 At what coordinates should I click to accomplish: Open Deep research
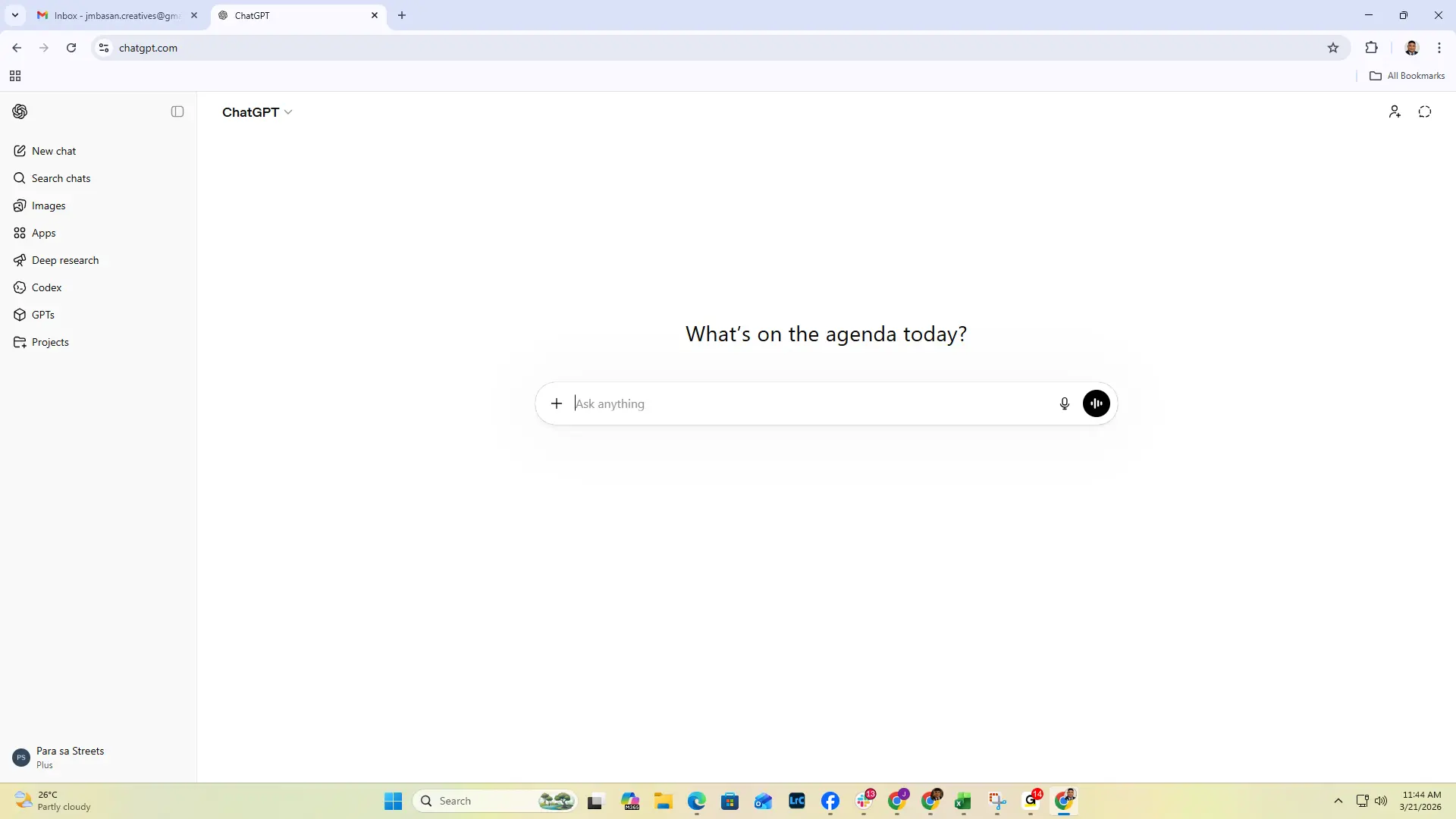(x=99, y=260)
